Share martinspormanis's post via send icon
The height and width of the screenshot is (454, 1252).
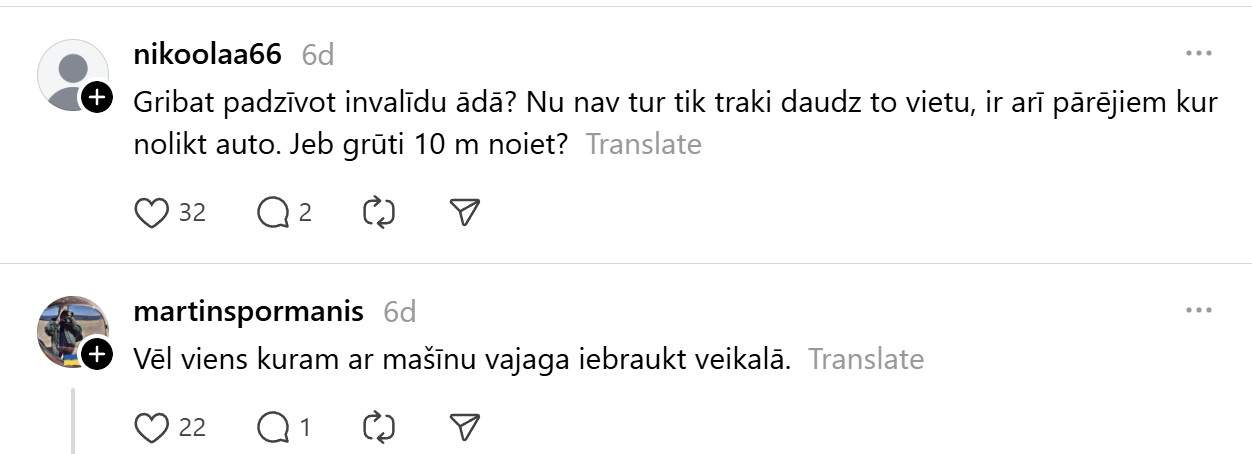[x=465, y=428]
